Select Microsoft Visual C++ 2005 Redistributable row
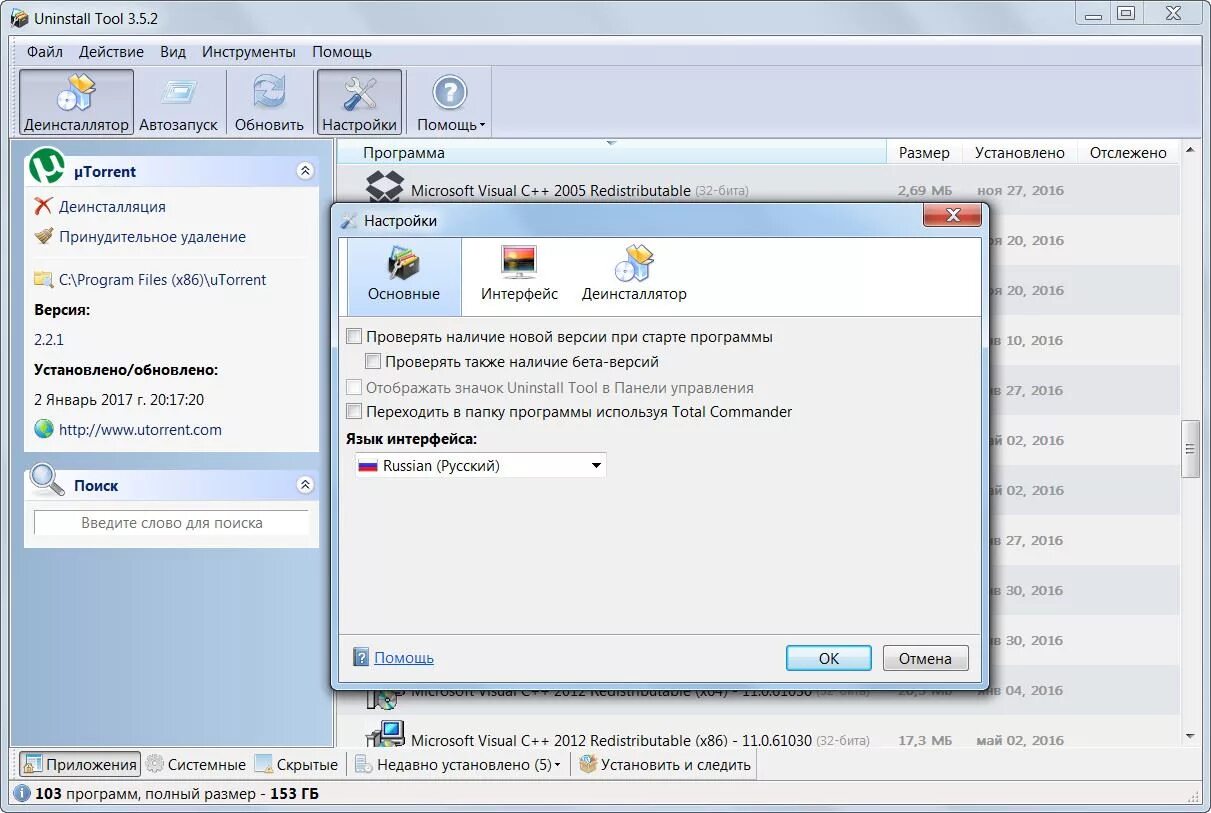1211x813 pixels. click(x=758, y=190)
